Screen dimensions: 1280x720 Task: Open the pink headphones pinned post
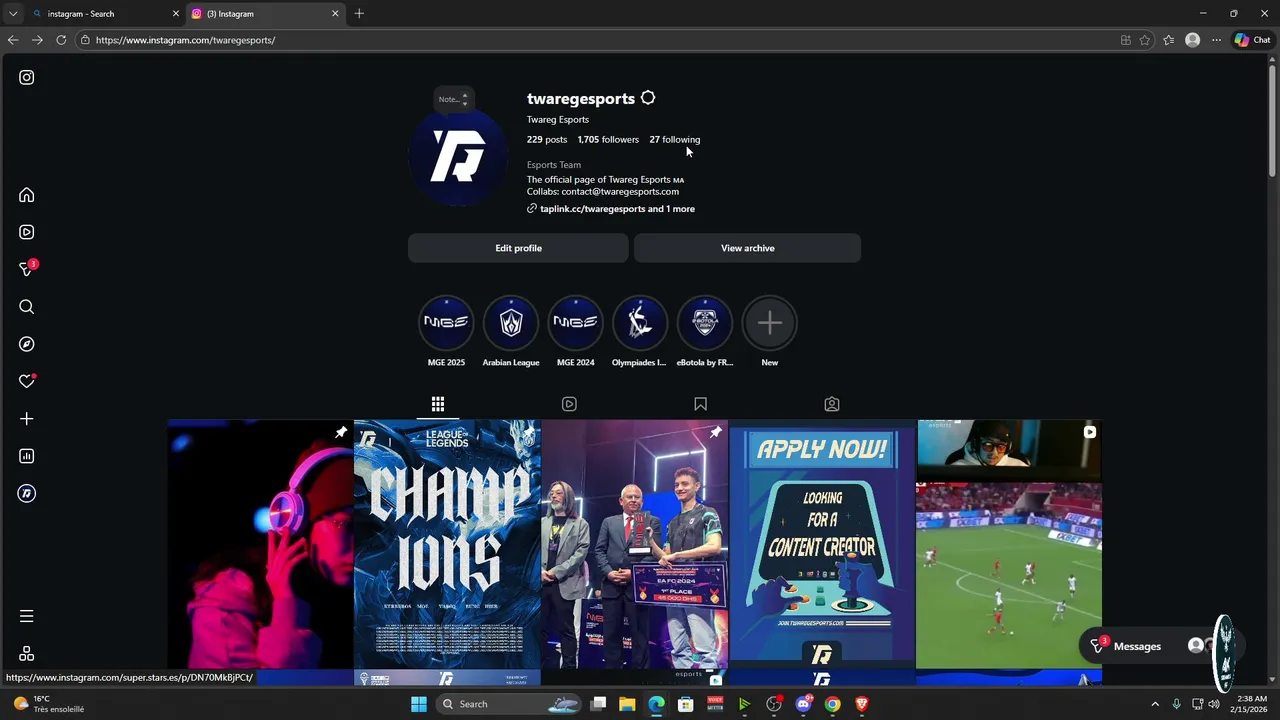pyautogui.click(x=260, y=544)
